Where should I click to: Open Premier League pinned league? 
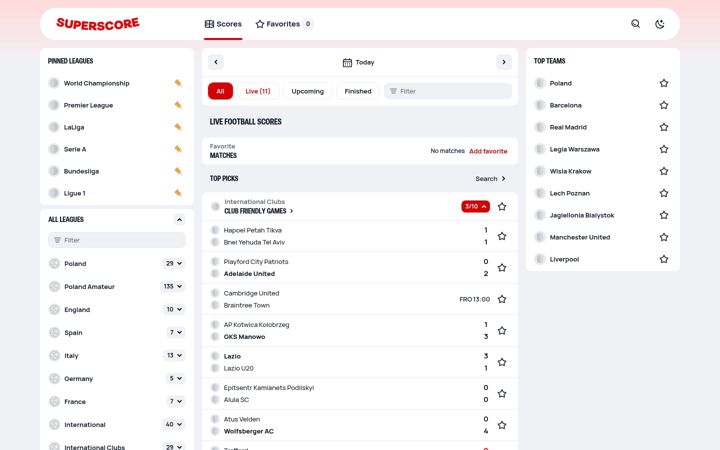pyautogui.click(x=88, y=105)
